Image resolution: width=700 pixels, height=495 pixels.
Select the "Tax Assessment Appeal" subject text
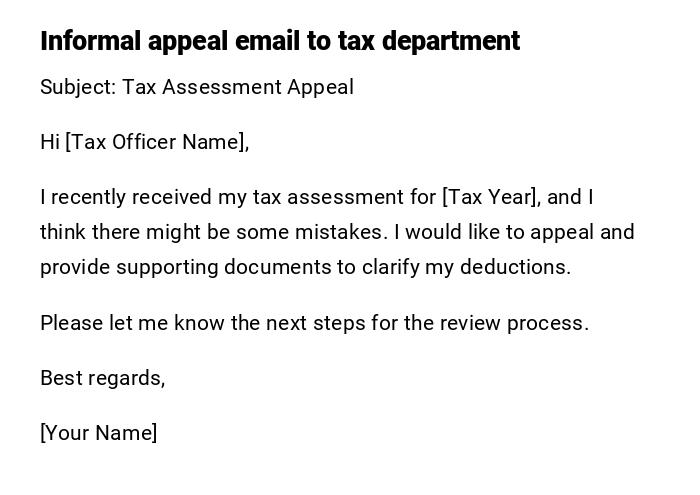[238, 87]
